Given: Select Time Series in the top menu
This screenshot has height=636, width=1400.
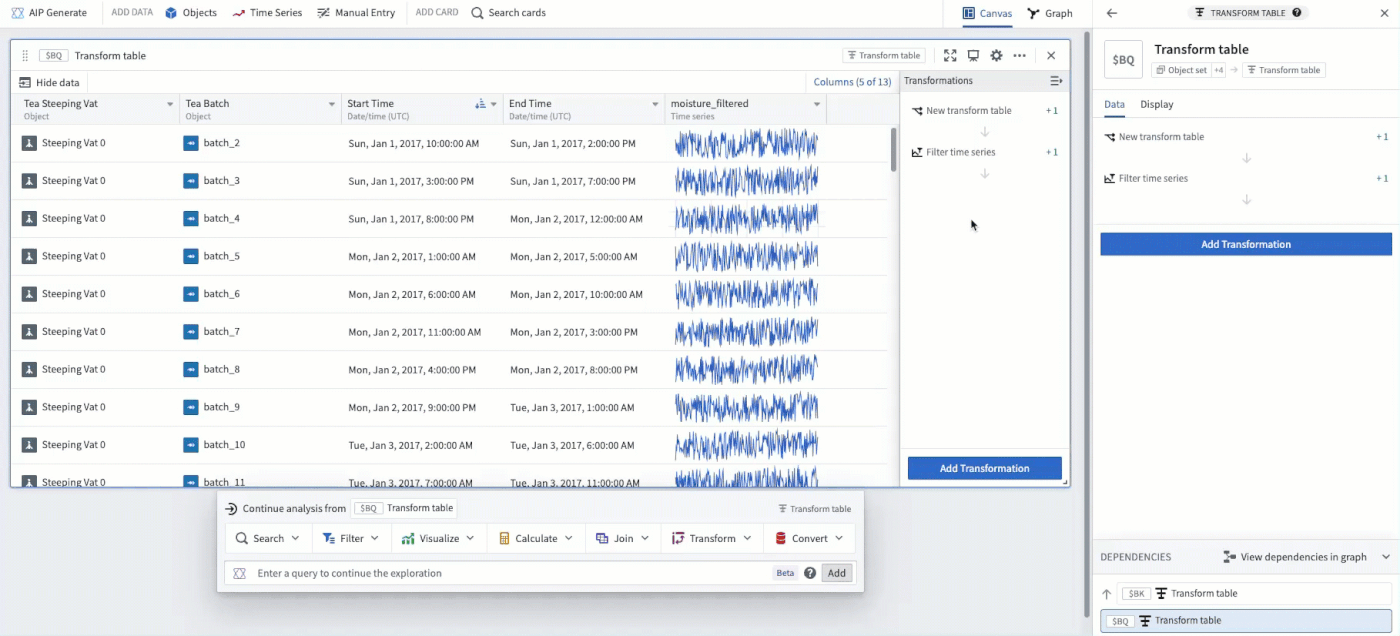Looking at the screenshot, I should point(267,13).
